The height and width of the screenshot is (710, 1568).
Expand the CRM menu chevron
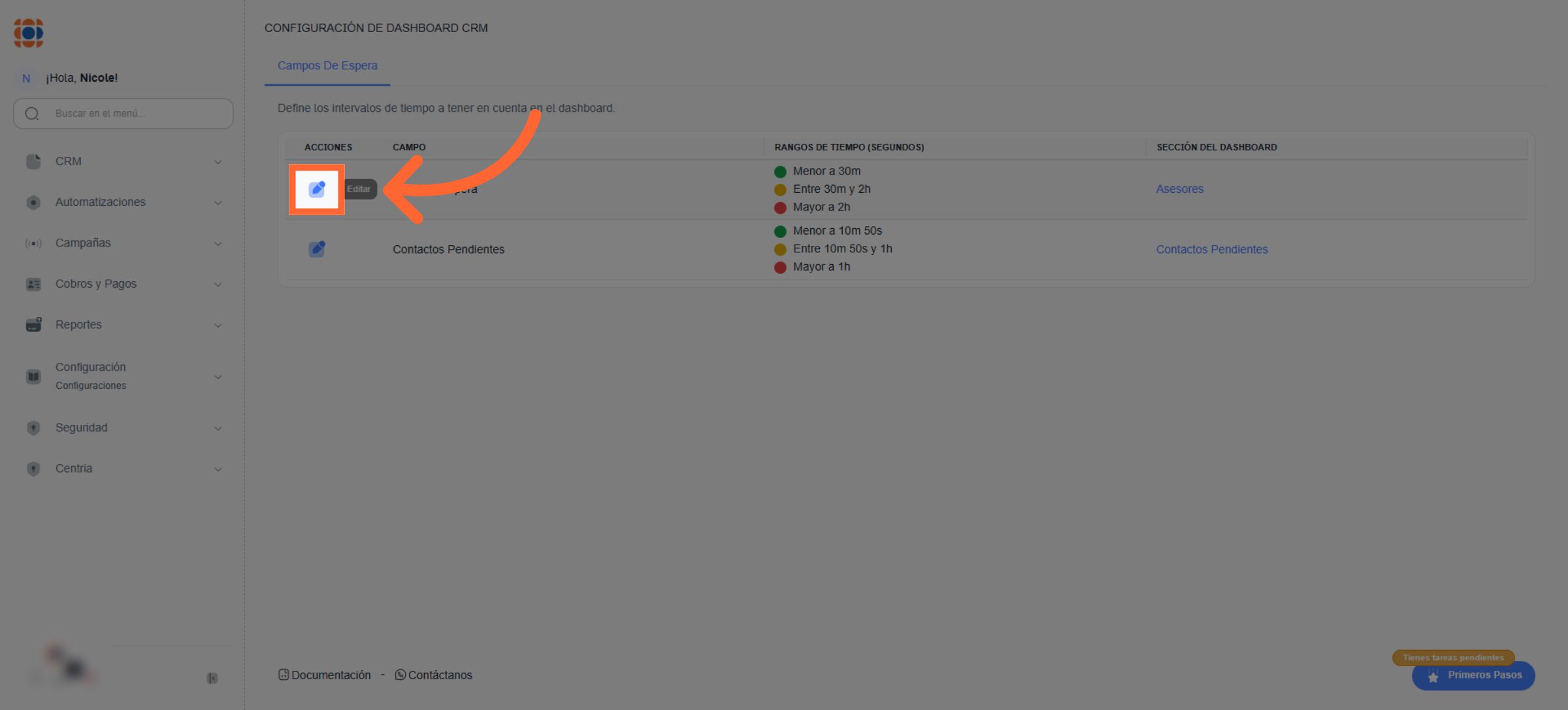(x=218, y=162)
